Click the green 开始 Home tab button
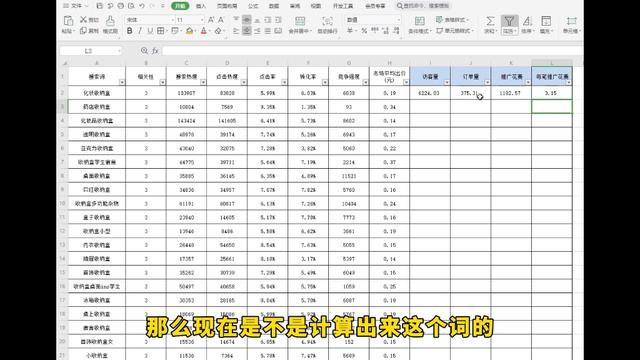Image resolution: width=640 pixels, height=360 pixels. coord(180,6)
